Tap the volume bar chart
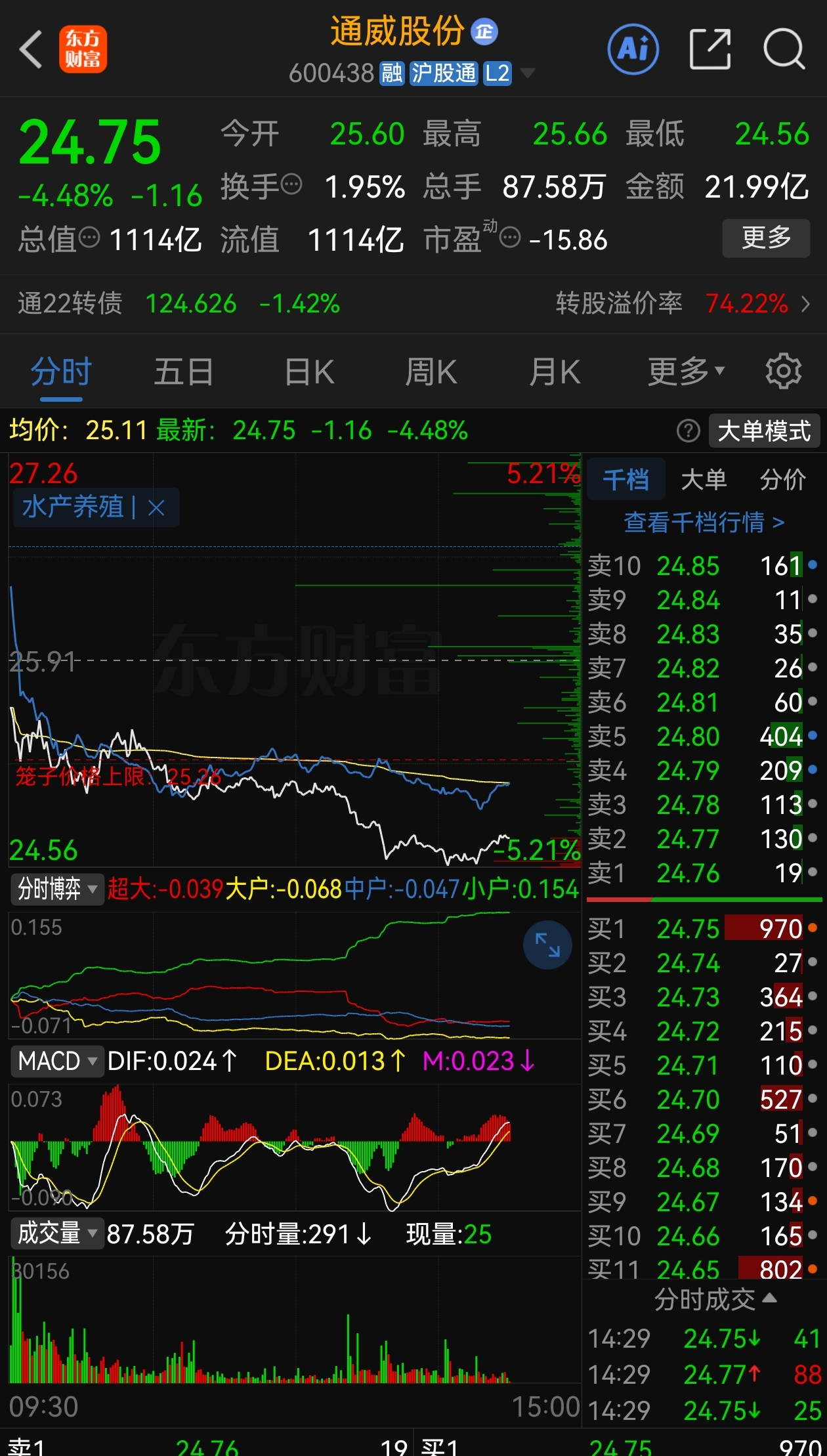 (x=294, y=1319)
